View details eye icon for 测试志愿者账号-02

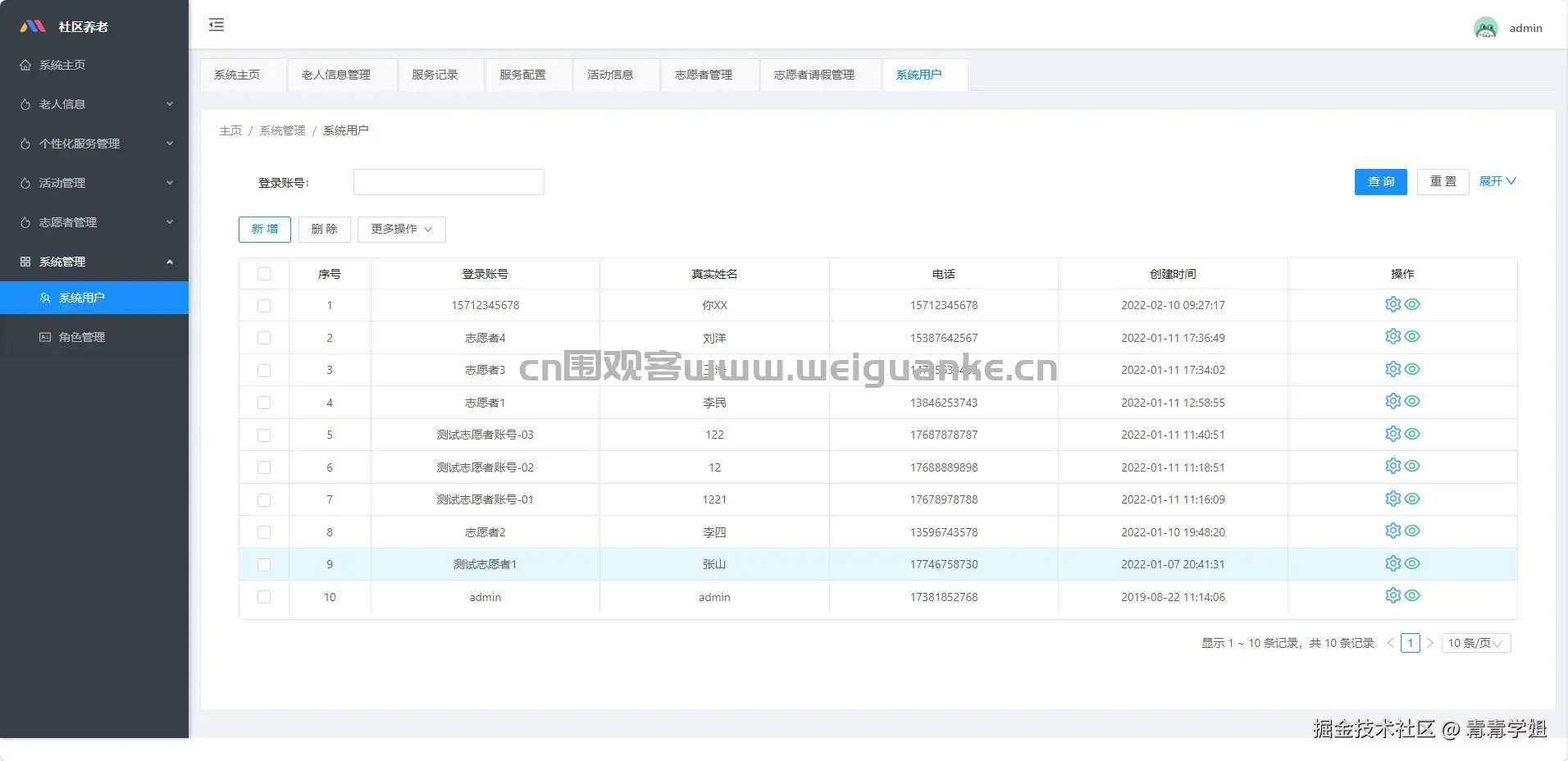tap(1412, 466)
